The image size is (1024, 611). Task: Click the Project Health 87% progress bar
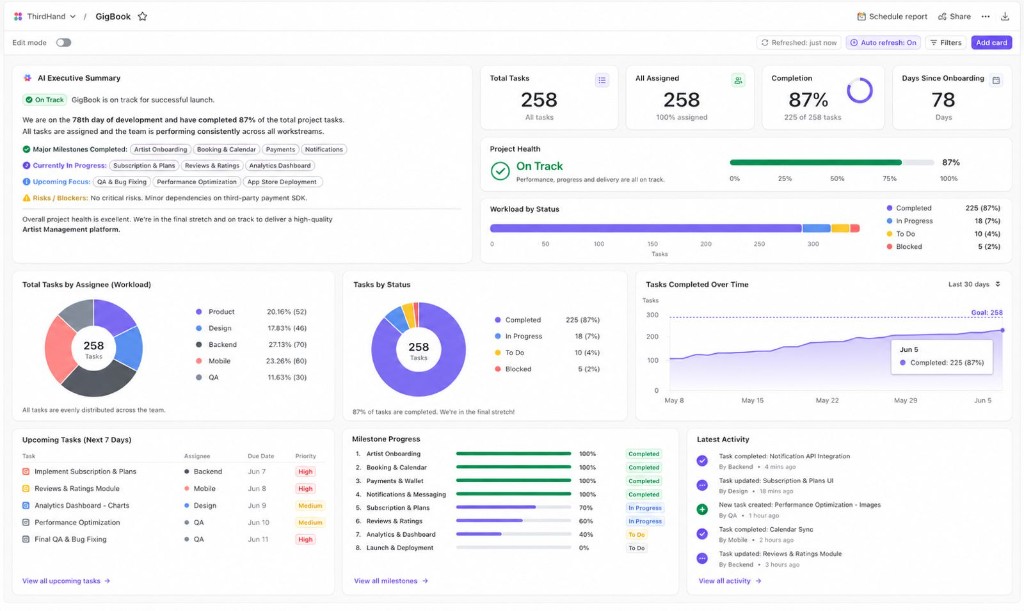click(831, 163)
